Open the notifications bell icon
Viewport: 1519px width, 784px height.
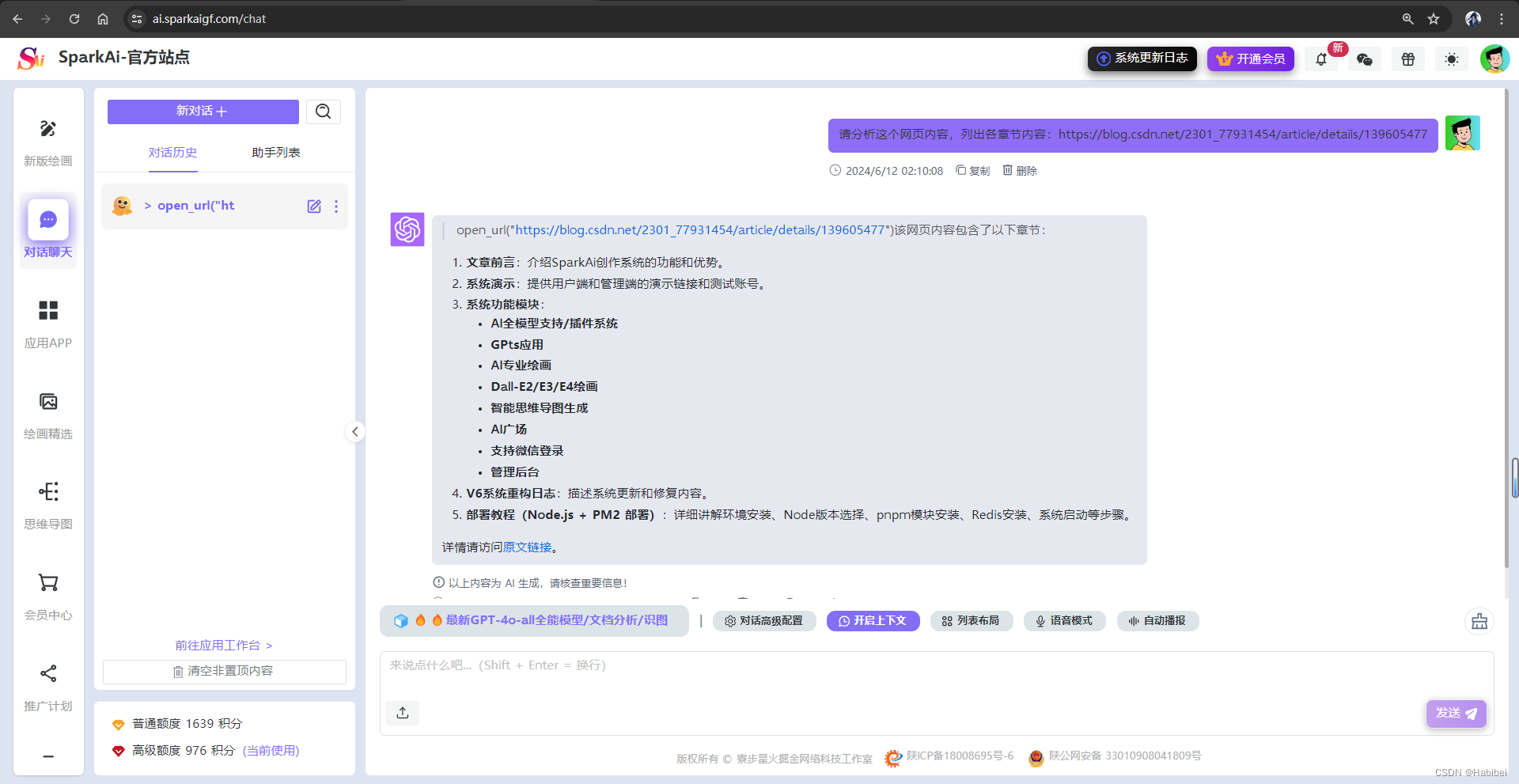1321,59
